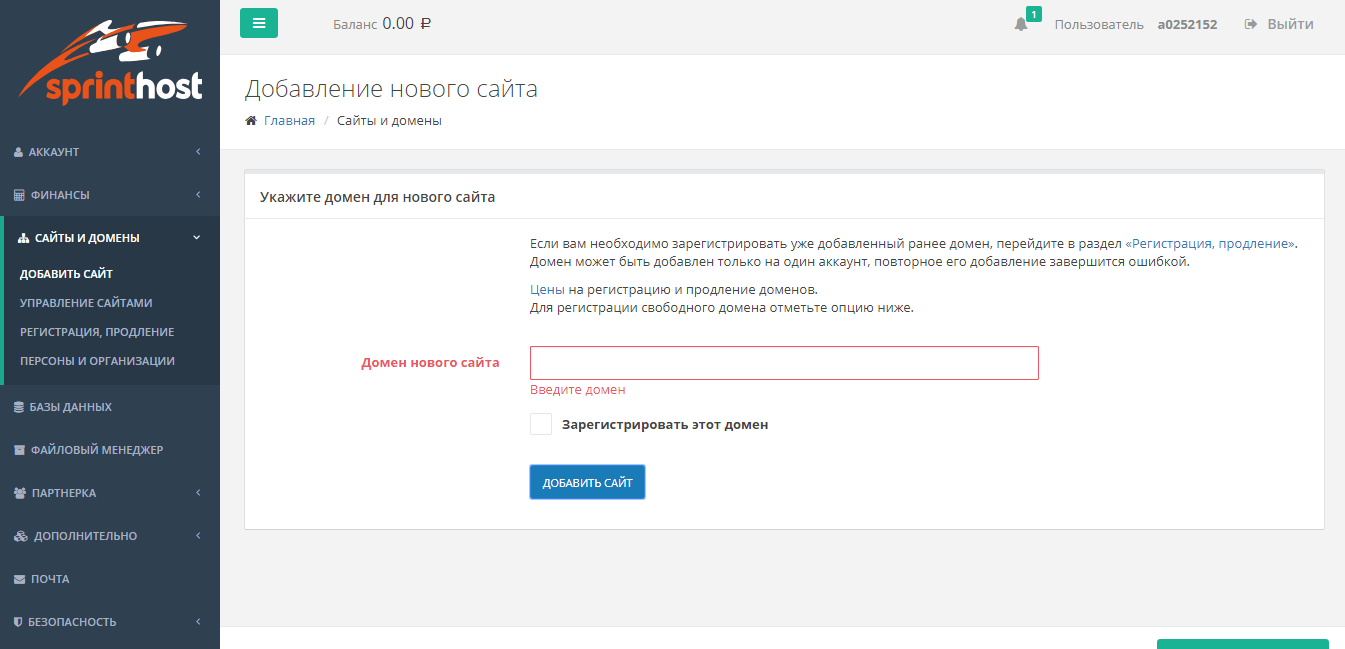Select Управление сайтами submenu item
1345x649 pixels.
point(86,303)
